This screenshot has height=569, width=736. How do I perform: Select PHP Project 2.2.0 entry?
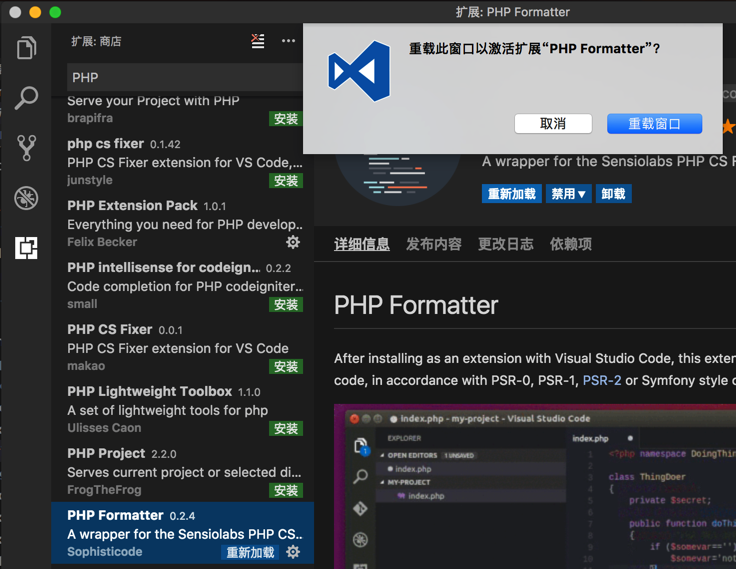click(183, 471)
